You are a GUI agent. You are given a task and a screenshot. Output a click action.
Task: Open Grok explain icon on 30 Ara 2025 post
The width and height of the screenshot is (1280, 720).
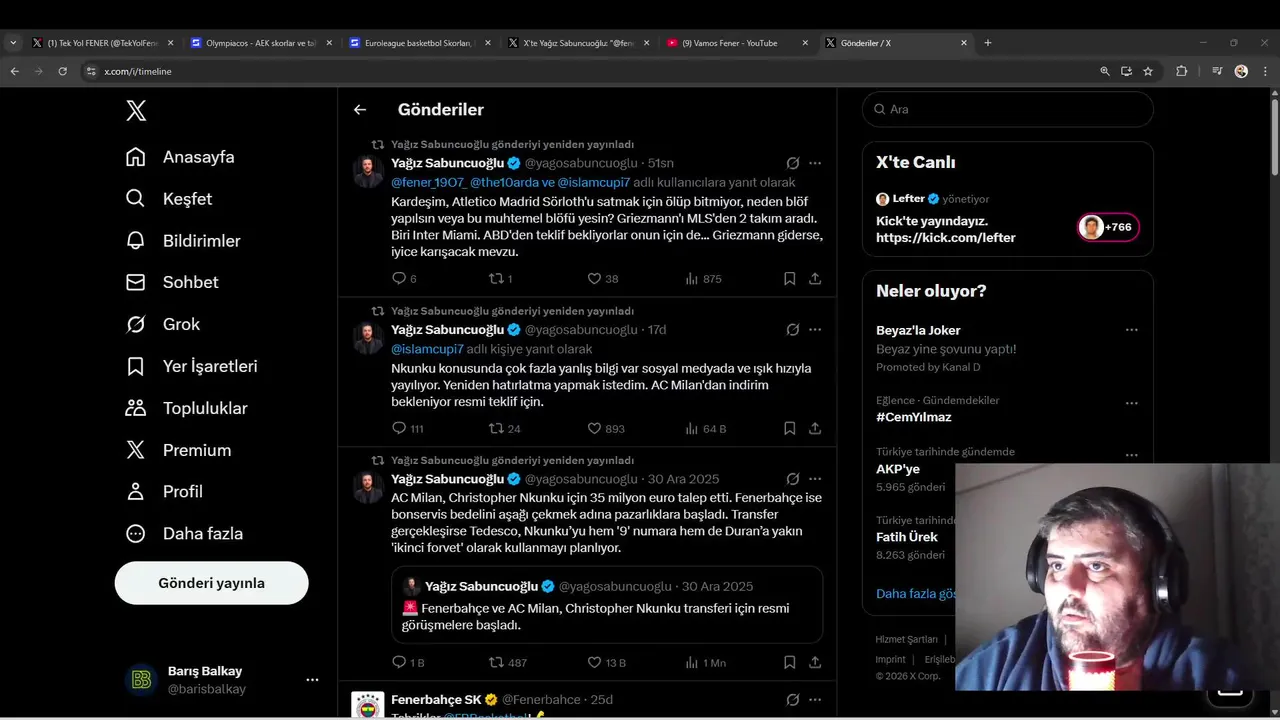click(x=792, y=479)
